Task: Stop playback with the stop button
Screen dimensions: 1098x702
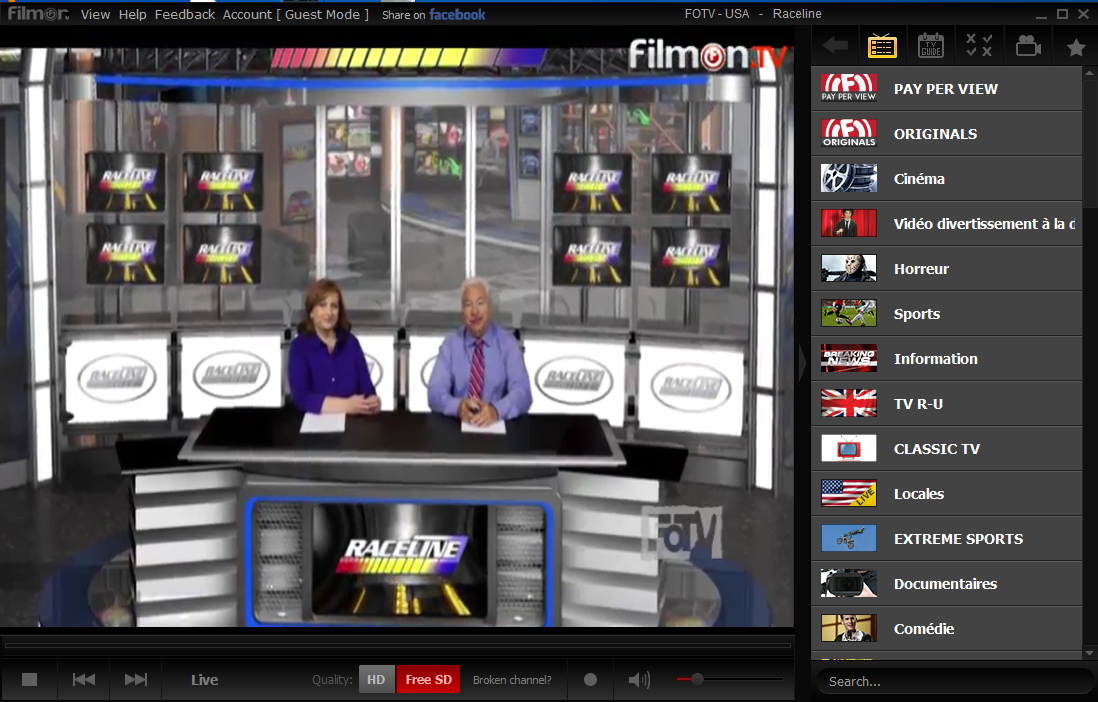Action: point(29,679)
